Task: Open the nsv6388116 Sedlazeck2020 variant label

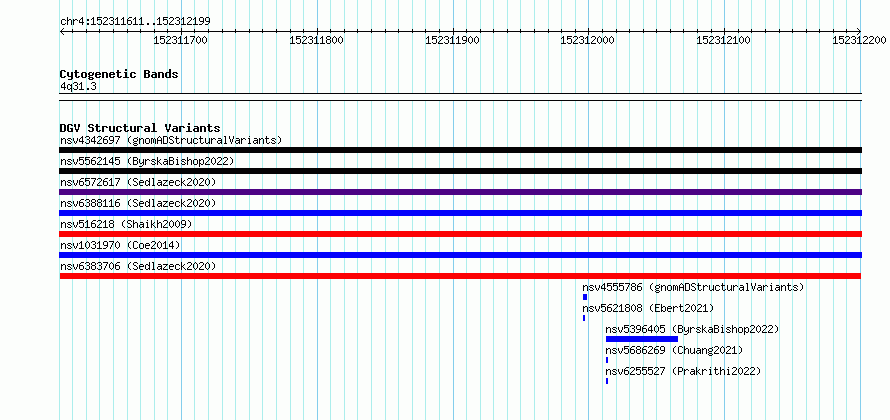Action: click(x=138, y=203)
